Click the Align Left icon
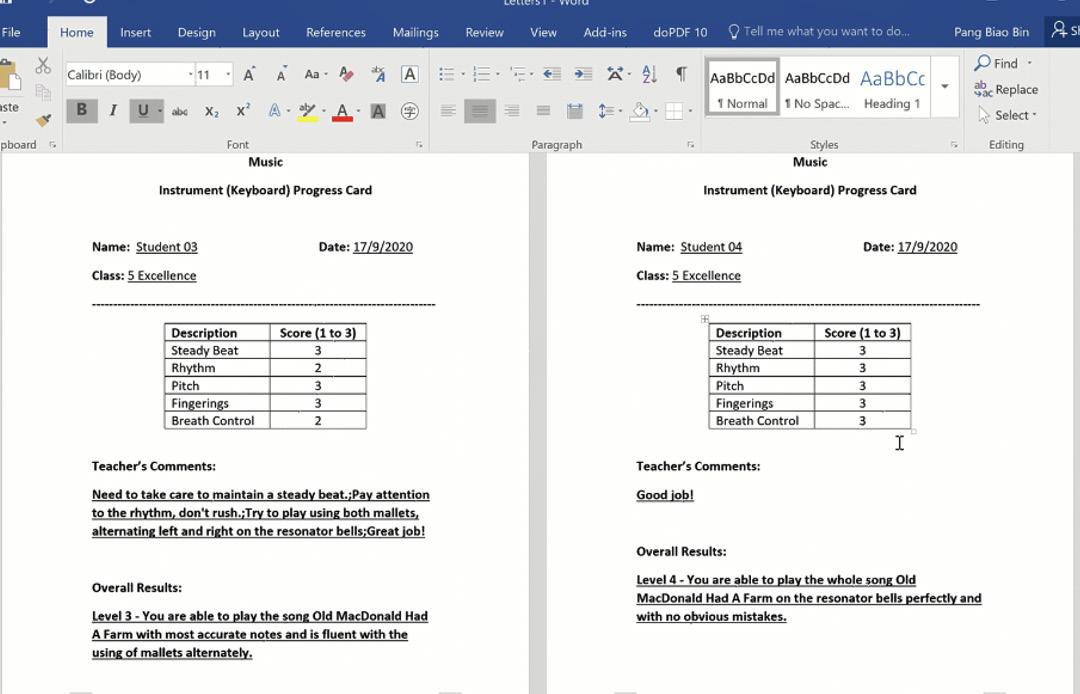Image resolution: width=1080 pixels, height=694 pixels. (x=448, y=111)
